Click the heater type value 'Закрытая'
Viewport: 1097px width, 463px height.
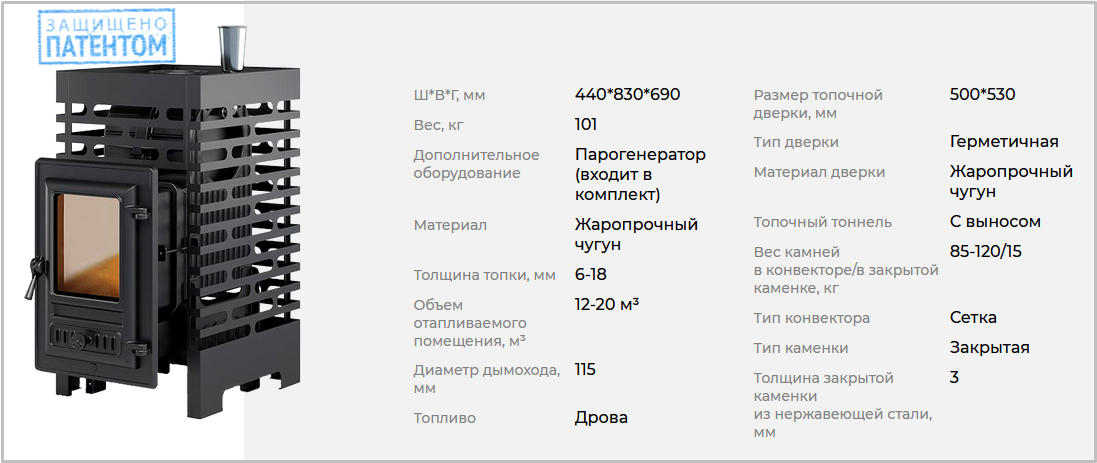(x=989, y=348)
